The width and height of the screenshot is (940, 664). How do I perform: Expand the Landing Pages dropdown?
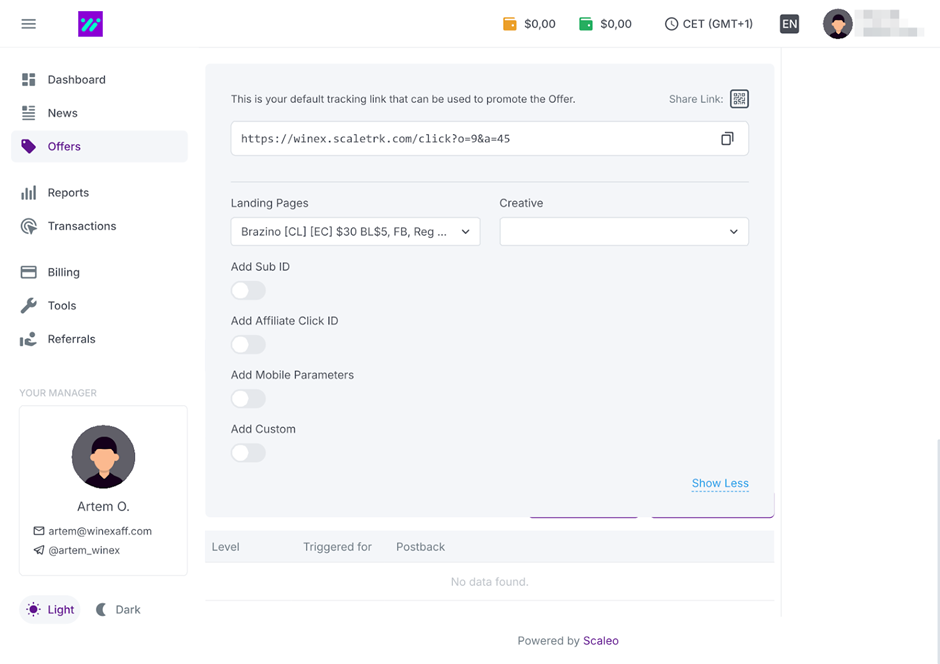click(355, 232)
